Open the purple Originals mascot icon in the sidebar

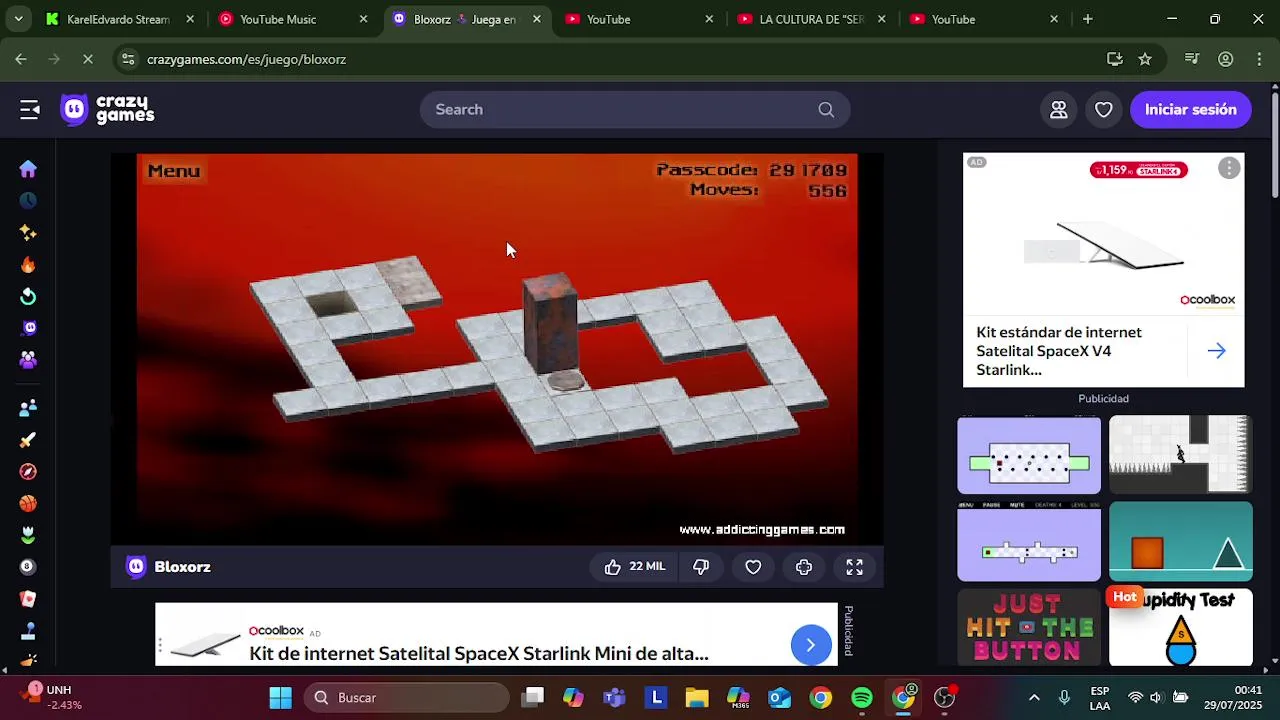[28, 328]
